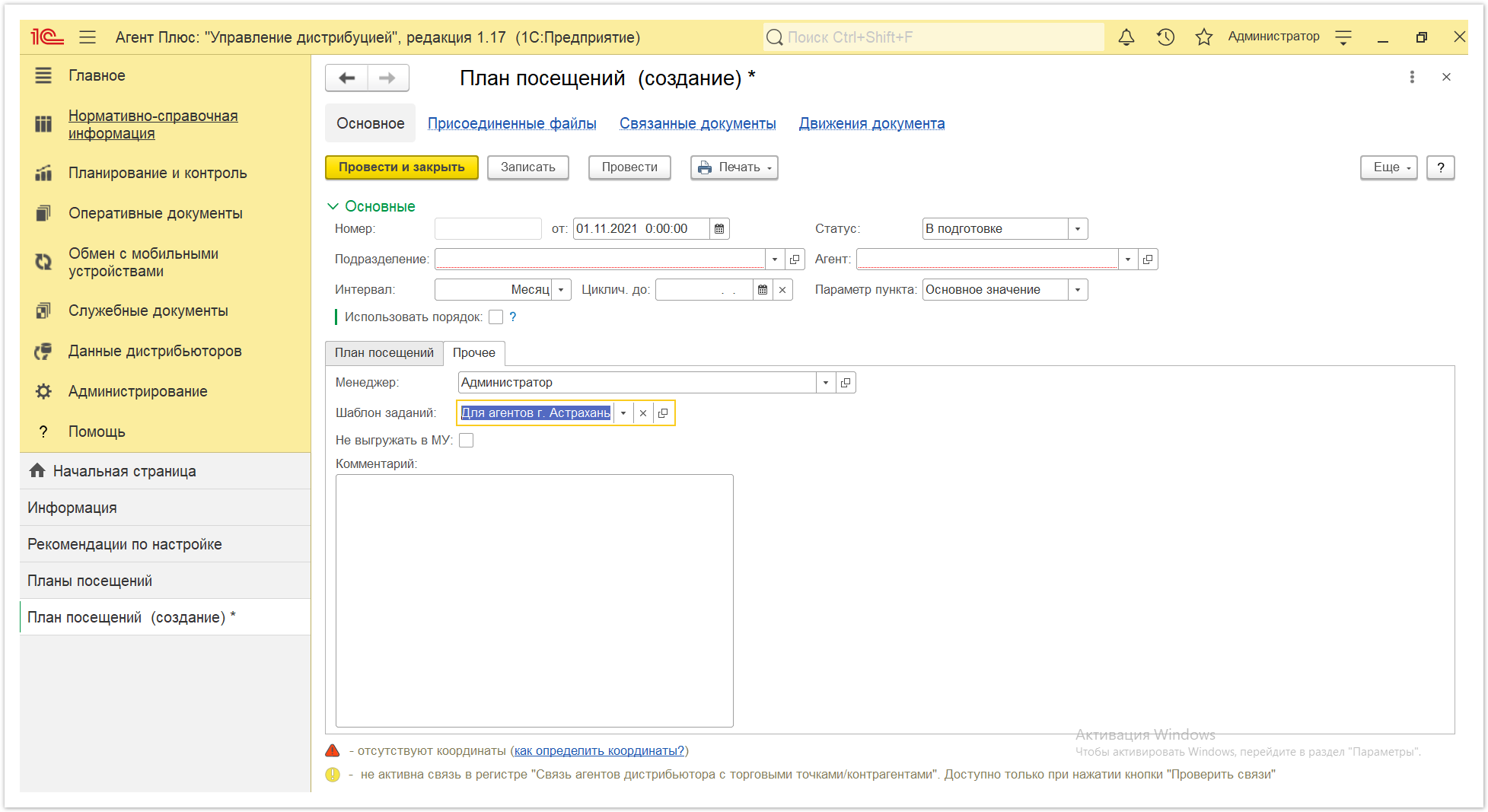Click the Планирование и контроль chart icon
The image size is (1488, 812).
(x=43, y=173)
